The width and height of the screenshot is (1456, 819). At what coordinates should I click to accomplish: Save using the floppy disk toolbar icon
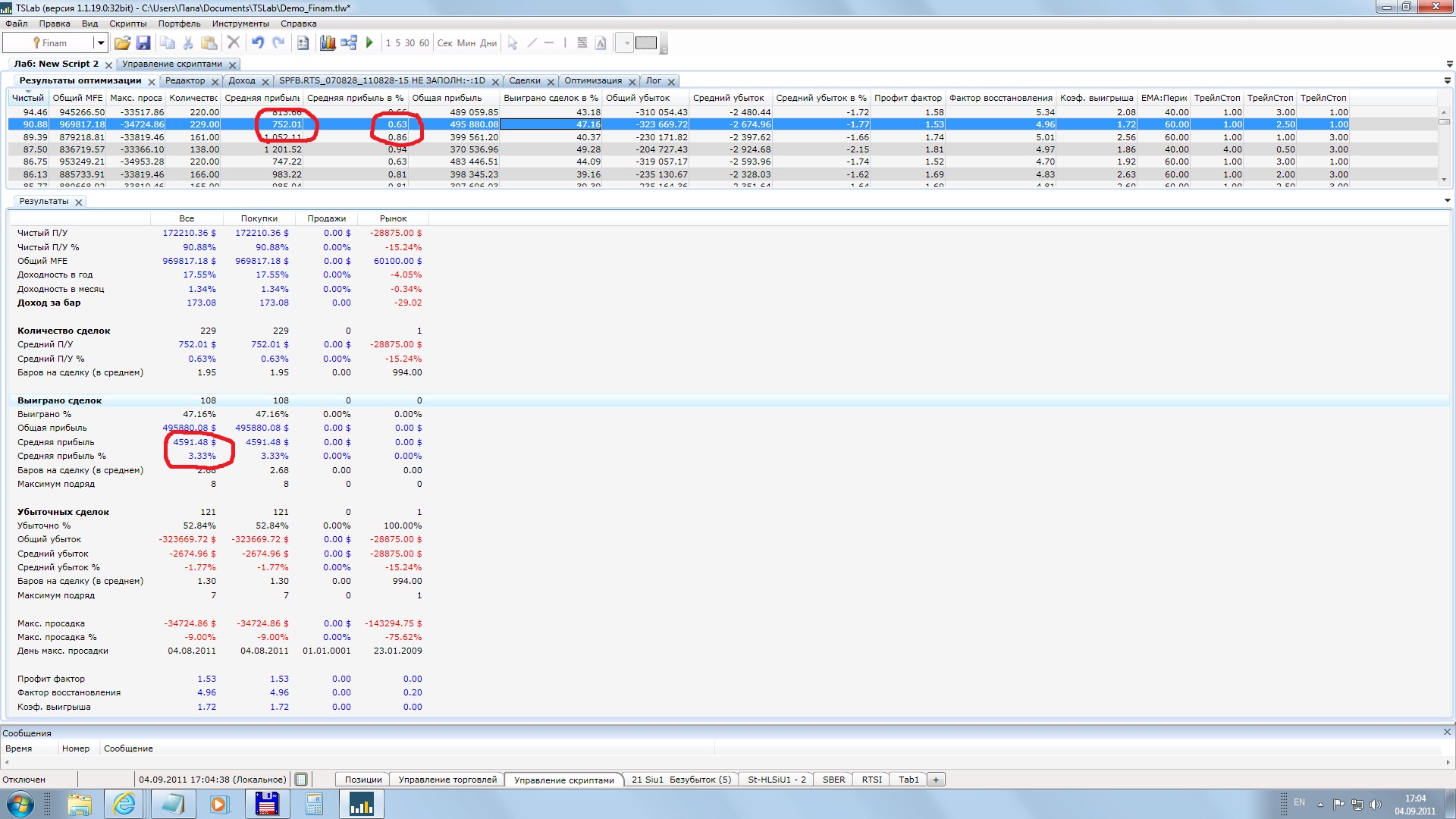tap(143, 43)
